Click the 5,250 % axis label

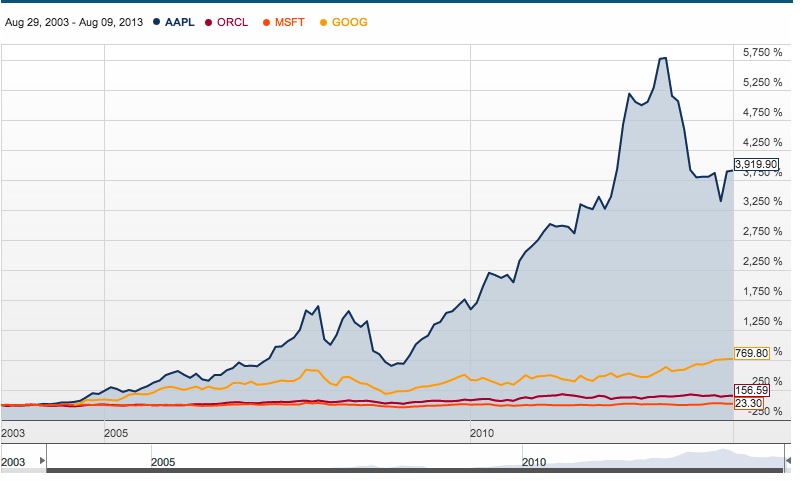(763, 82)
